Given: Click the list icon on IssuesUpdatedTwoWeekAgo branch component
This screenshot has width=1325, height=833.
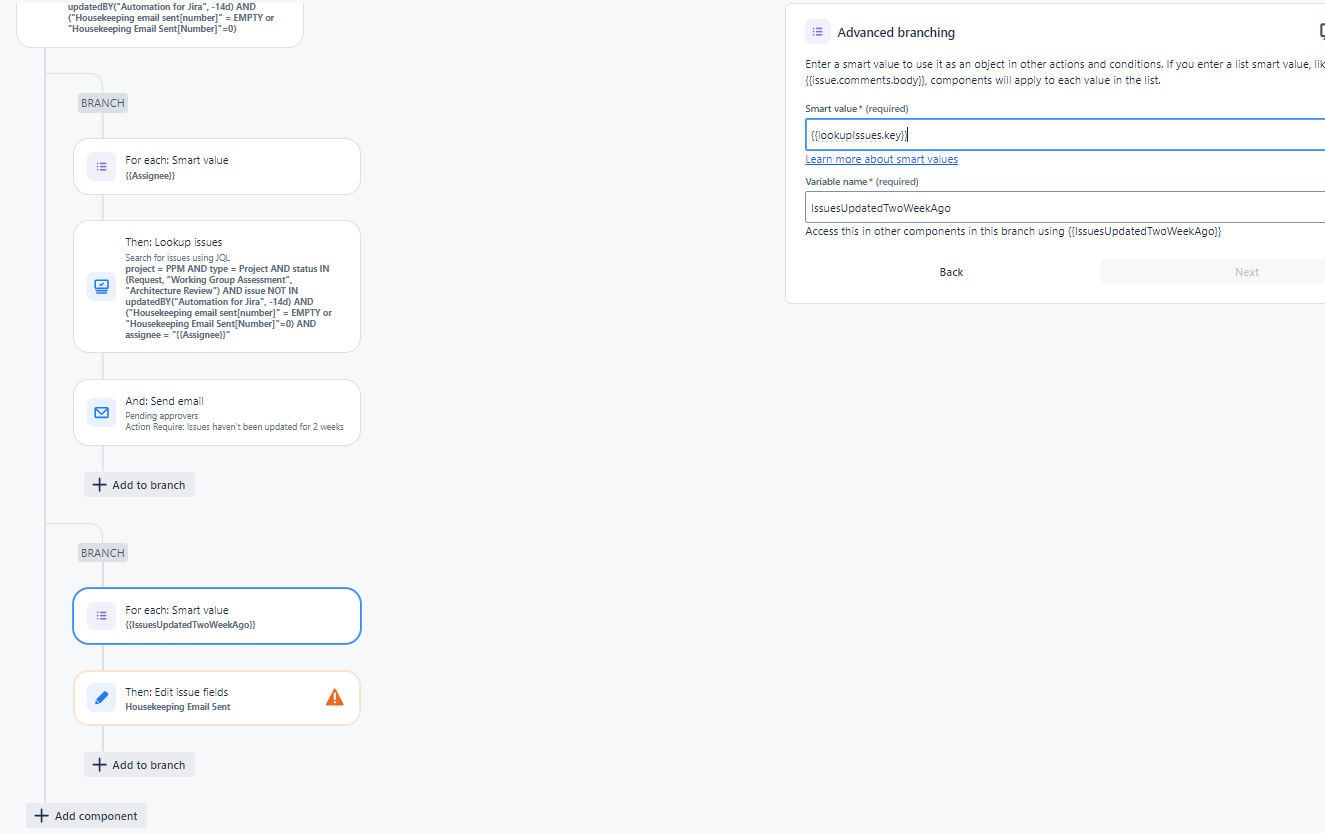Looking at the screenshot, I should (x=101, y=615).
